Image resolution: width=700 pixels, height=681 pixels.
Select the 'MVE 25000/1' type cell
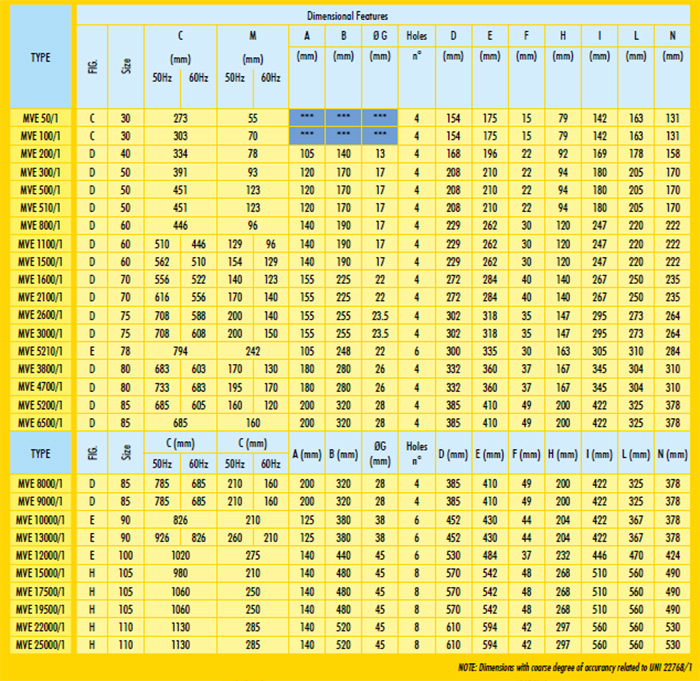pyautogui.click(x=40, y=645)
